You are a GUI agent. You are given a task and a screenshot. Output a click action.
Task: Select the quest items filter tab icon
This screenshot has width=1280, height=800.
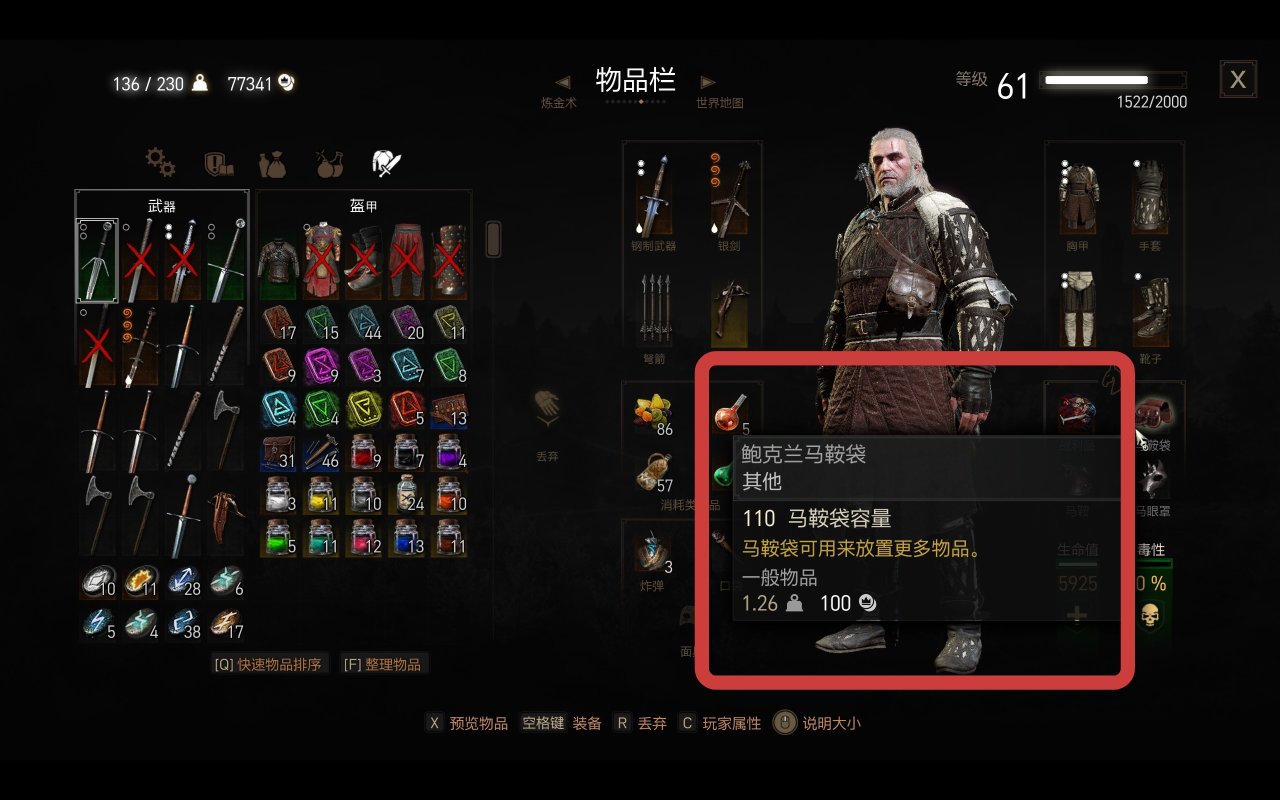click(217, 162)
